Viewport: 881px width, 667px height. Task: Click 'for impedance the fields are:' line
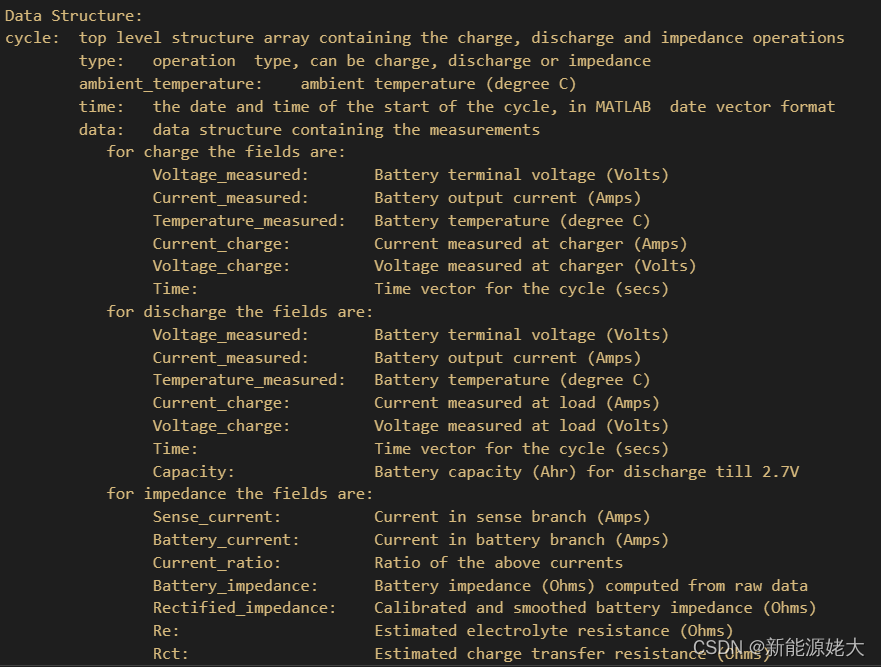click(x=240, y=494)
